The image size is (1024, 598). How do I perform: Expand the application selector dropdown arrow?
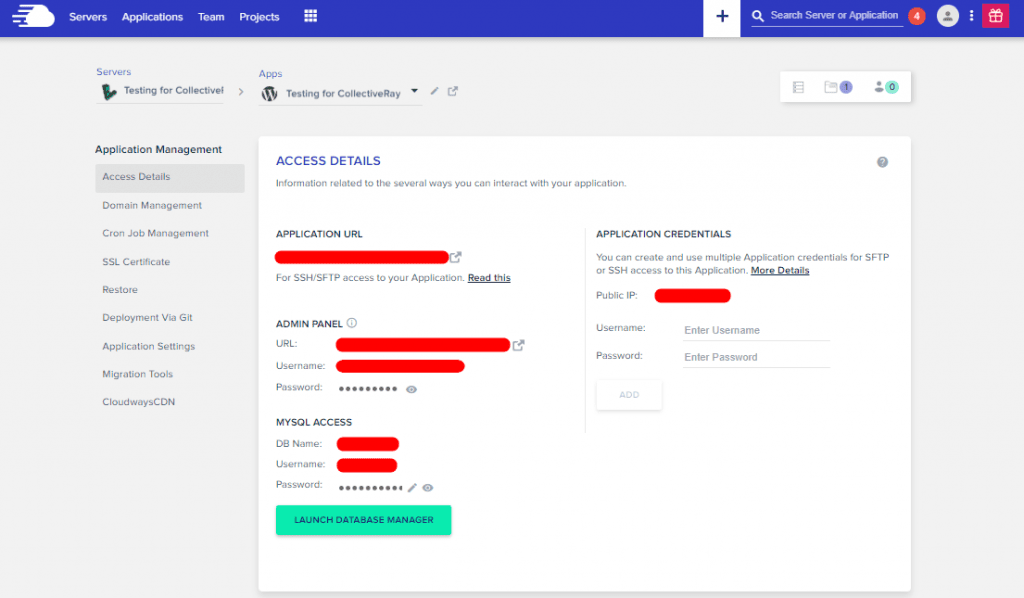414,91
